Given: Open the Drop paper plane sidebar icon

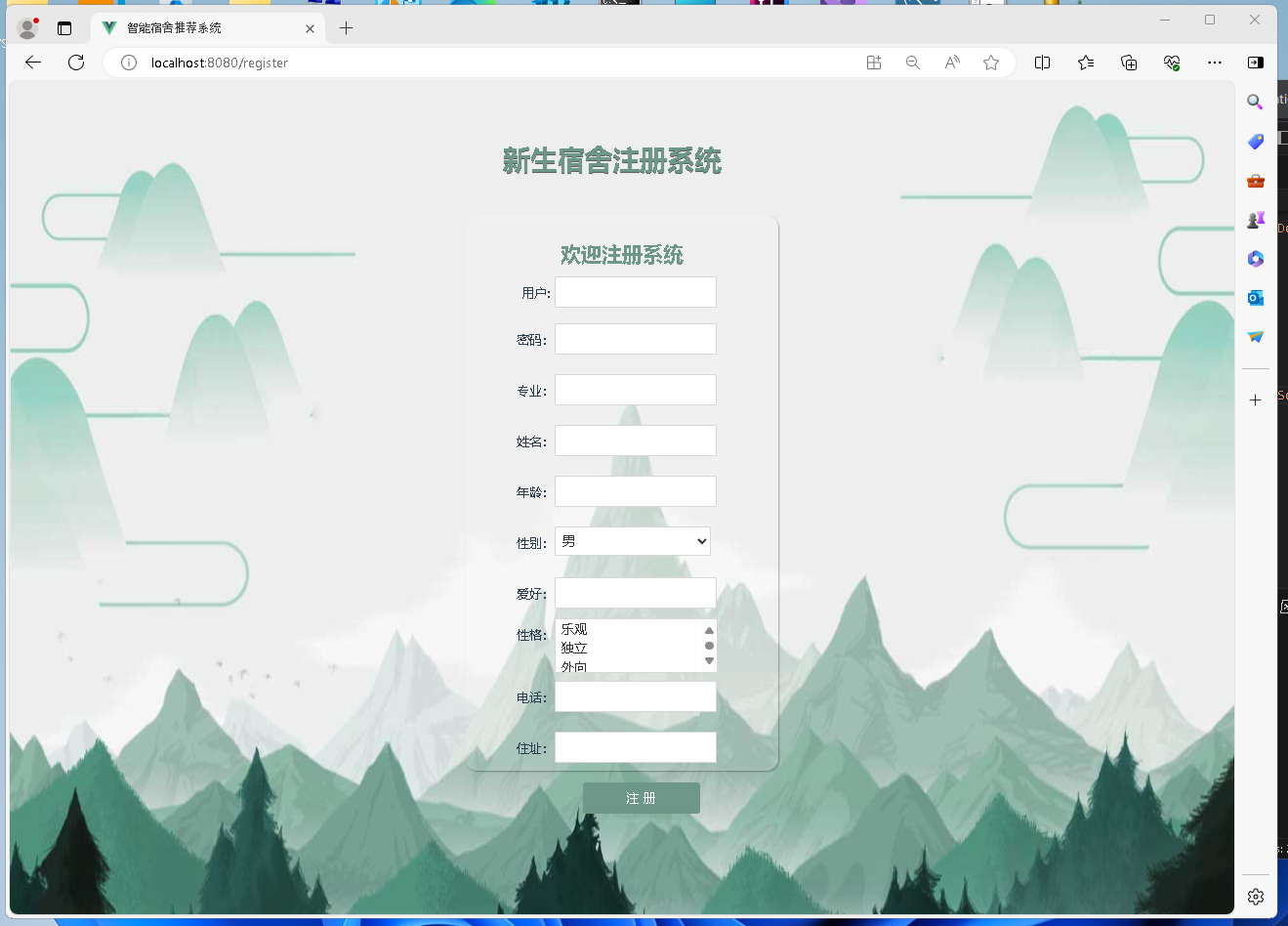Looking at the screenshot, I should 1255,336.
